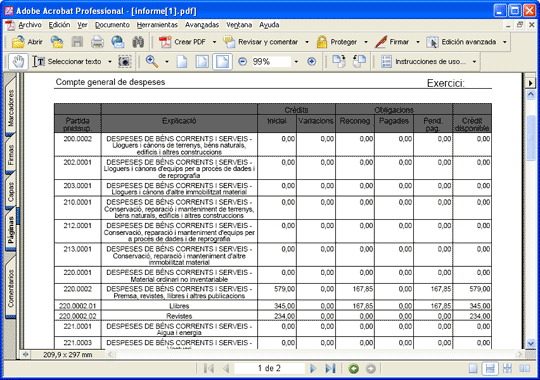Switch to continuous page layout
Screen dimensions: 540x380
click(490, 369)
